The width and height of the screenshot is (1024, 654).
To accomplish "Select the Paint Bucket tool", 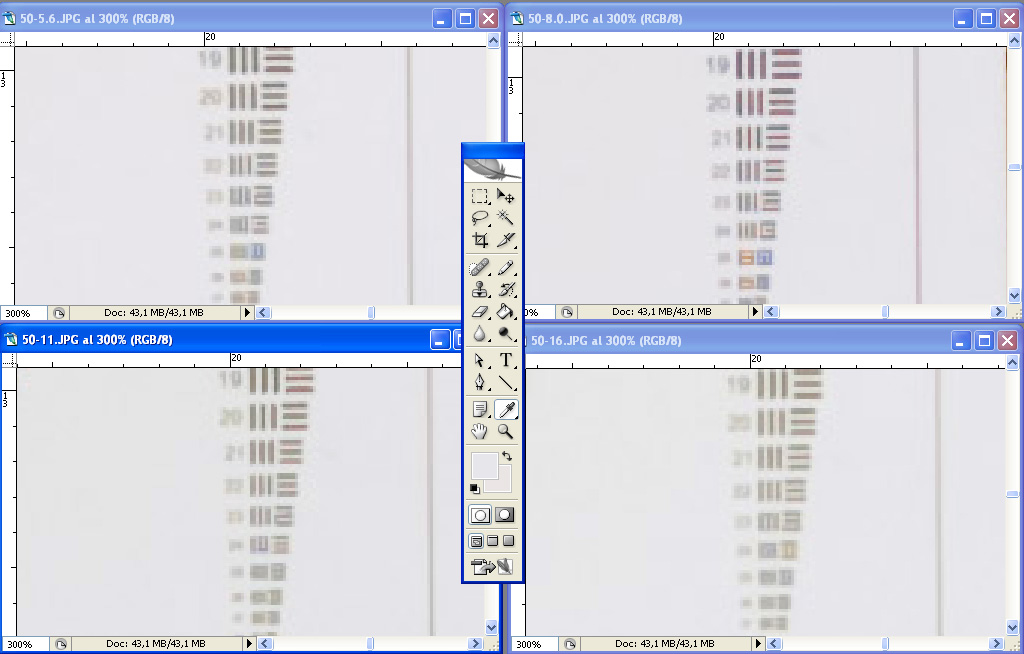I will tap(506, 312).
